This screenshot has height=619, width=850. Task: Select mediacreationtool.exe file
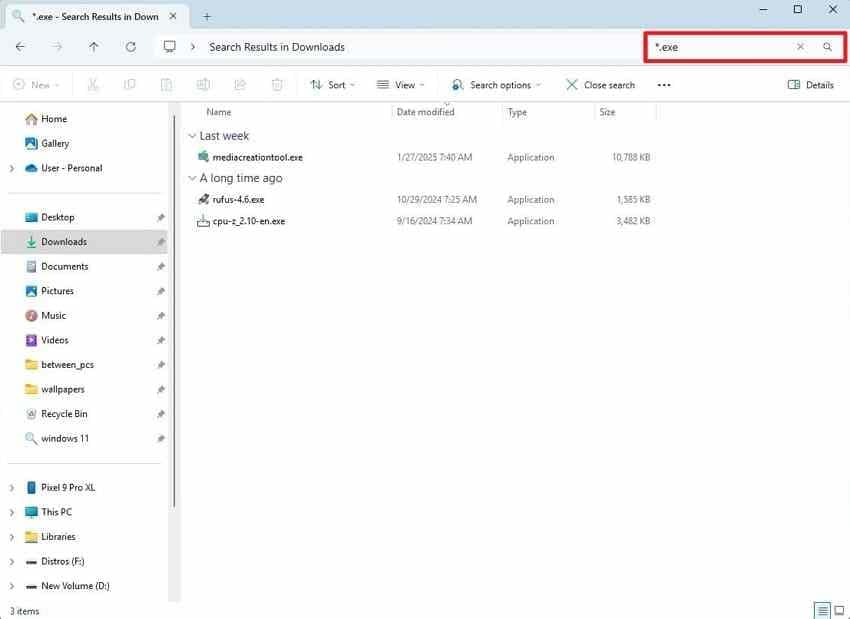pos(257,157)
